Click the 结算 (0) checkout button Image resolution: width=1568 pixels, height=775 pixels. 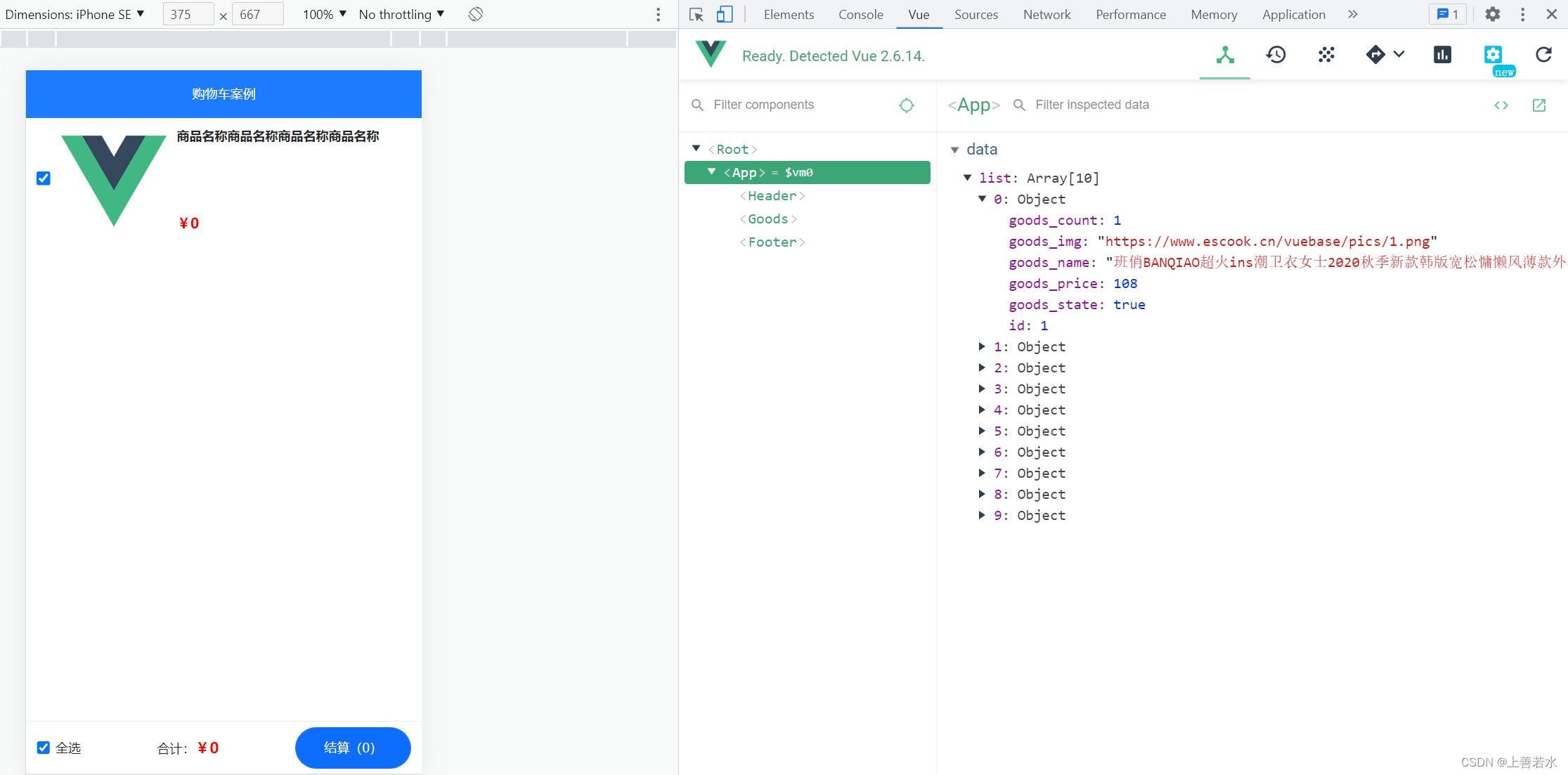coord(353,748)
